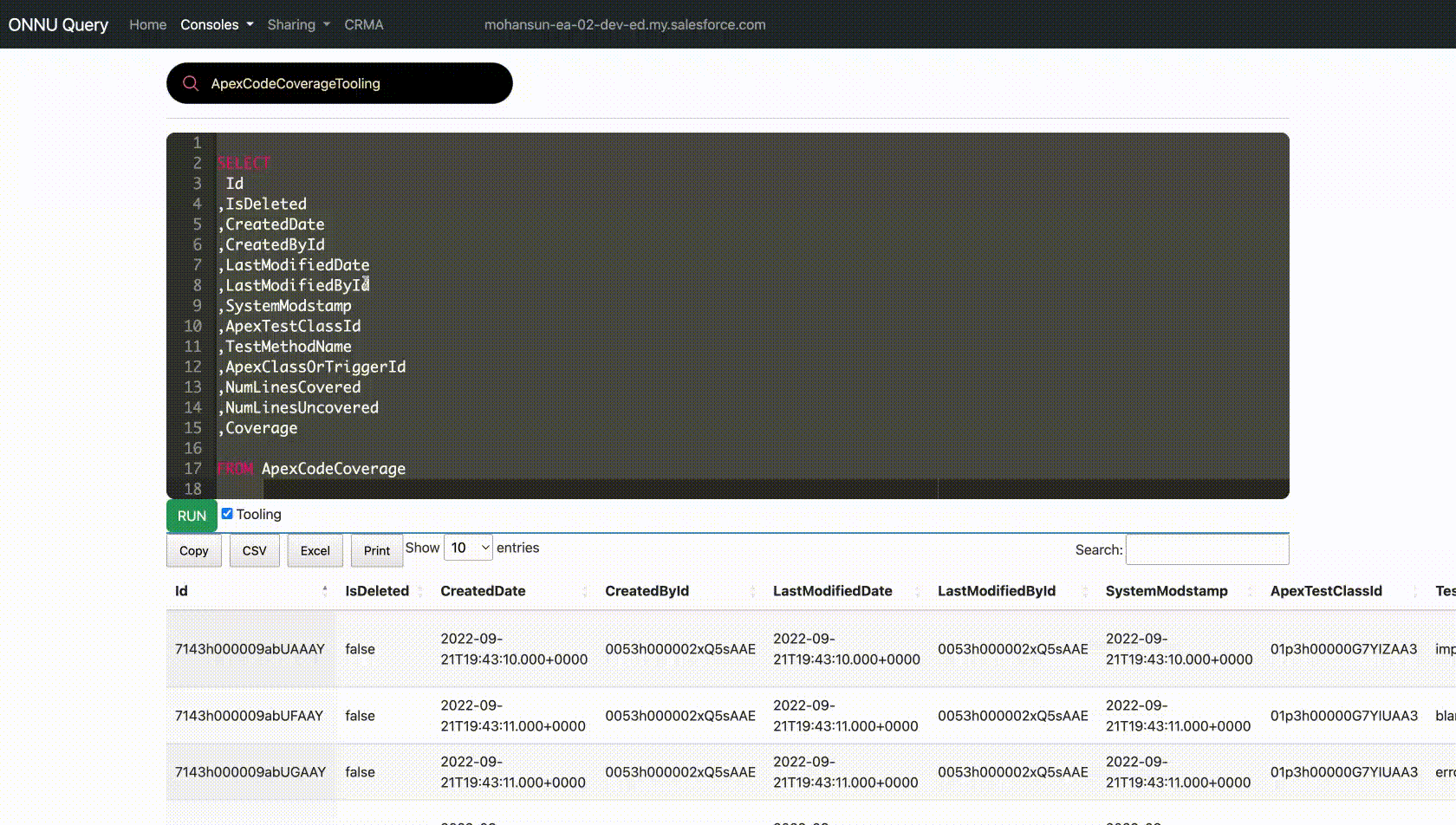Viewport: 1456px width, 825px height.
Task: Click the org domain text in navbar
Action: tap(625, 24)
